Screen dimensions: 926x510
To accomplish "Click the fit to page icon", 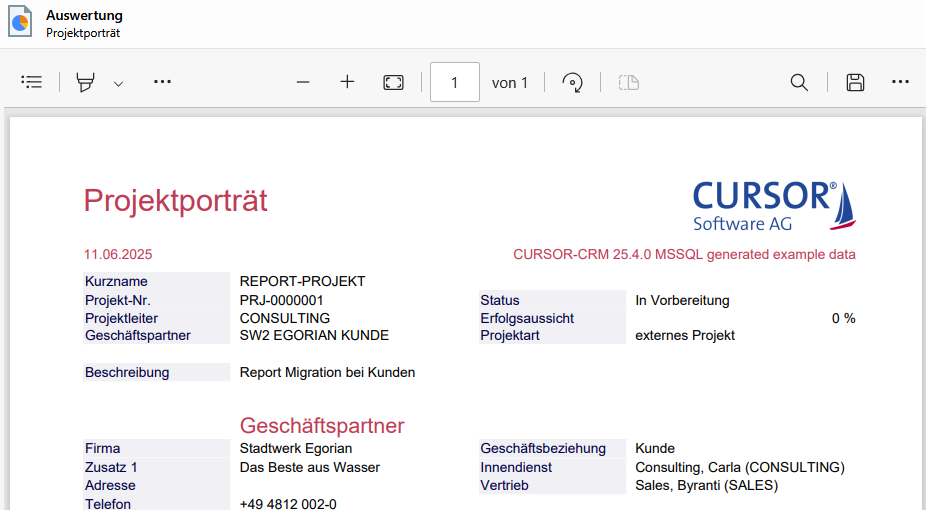I will pyautogui.click(x=393, y=82).
